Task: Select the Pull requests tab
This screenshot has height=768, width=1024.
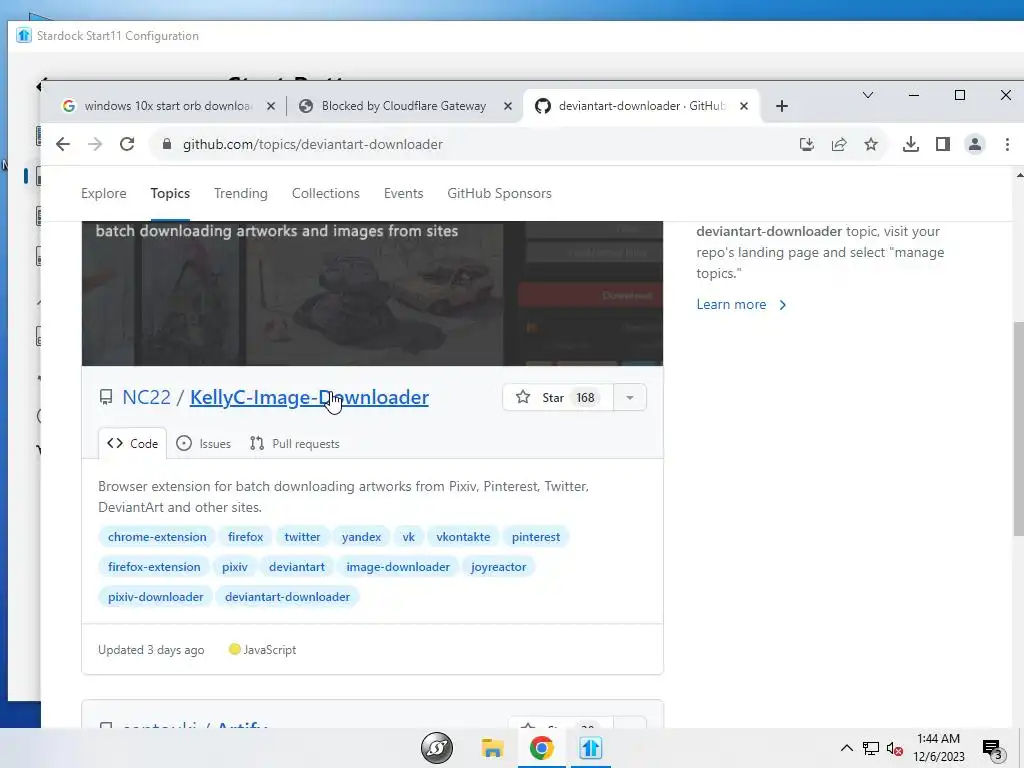Action: coord(295,443)
